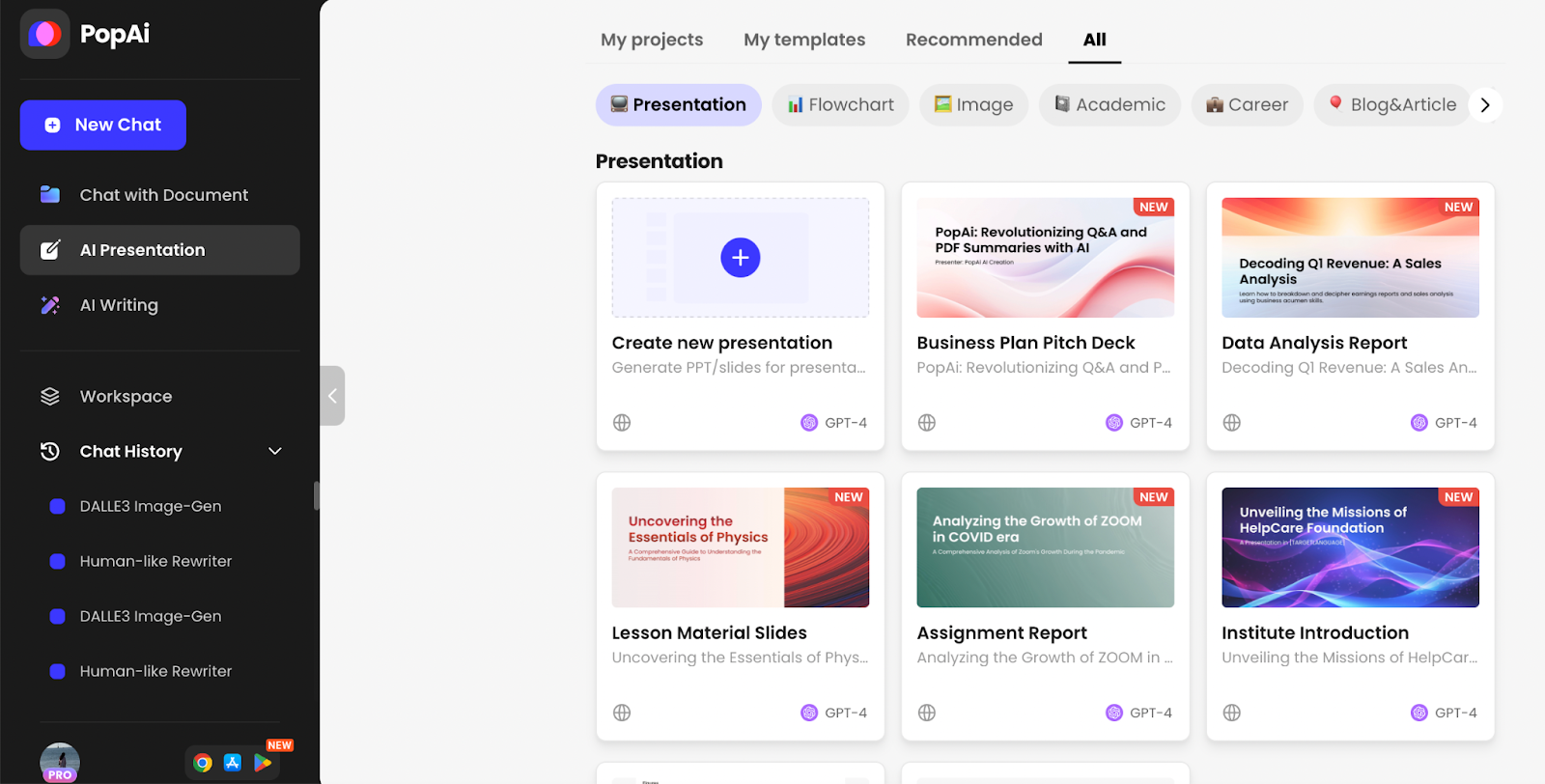Click GPT-4 badge on Create new presentation card
The height and width of the screenshot is (784, 1545).
[834, 423]
